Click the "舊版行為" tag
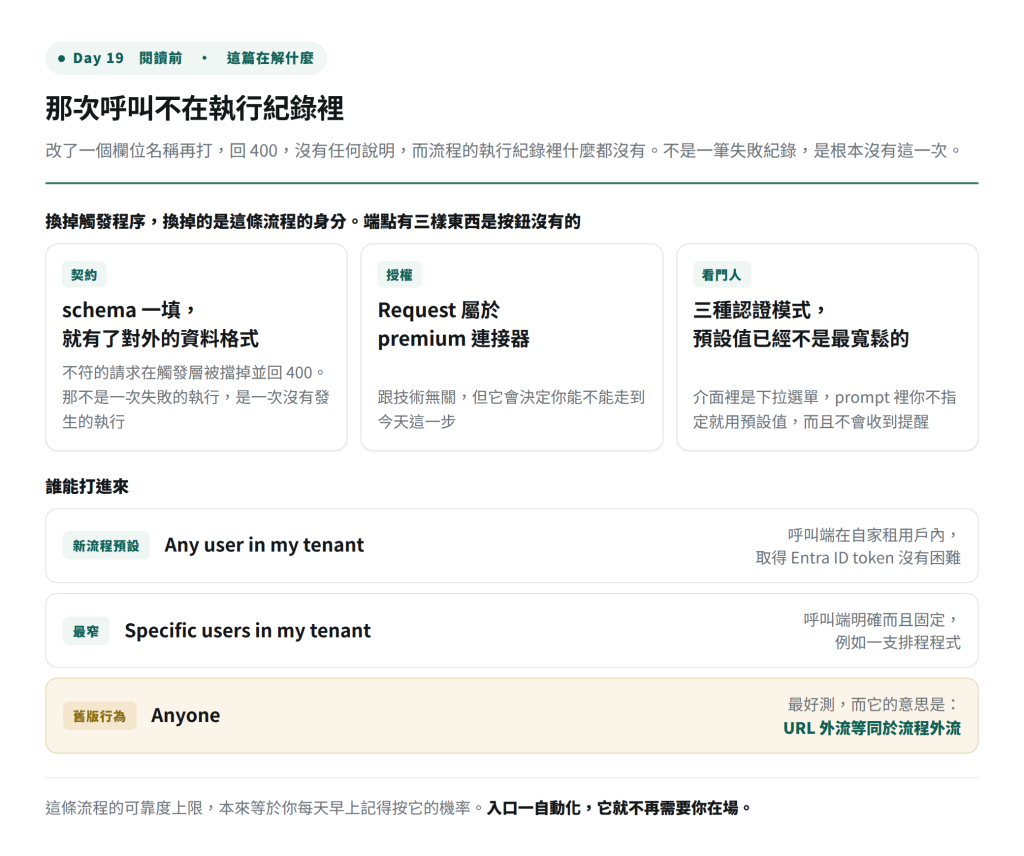 (x=100, y=716)
